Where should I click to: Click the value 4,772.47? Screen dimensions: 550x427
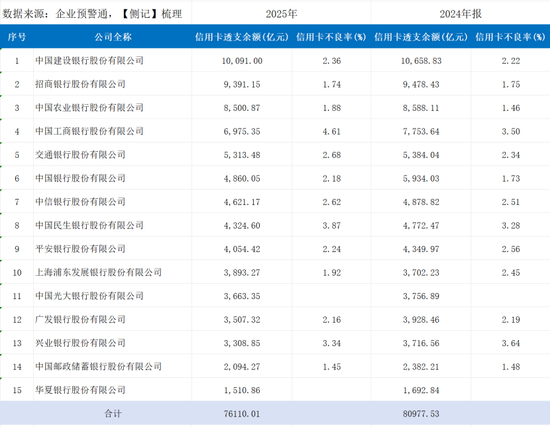click(x=421, y=226)
